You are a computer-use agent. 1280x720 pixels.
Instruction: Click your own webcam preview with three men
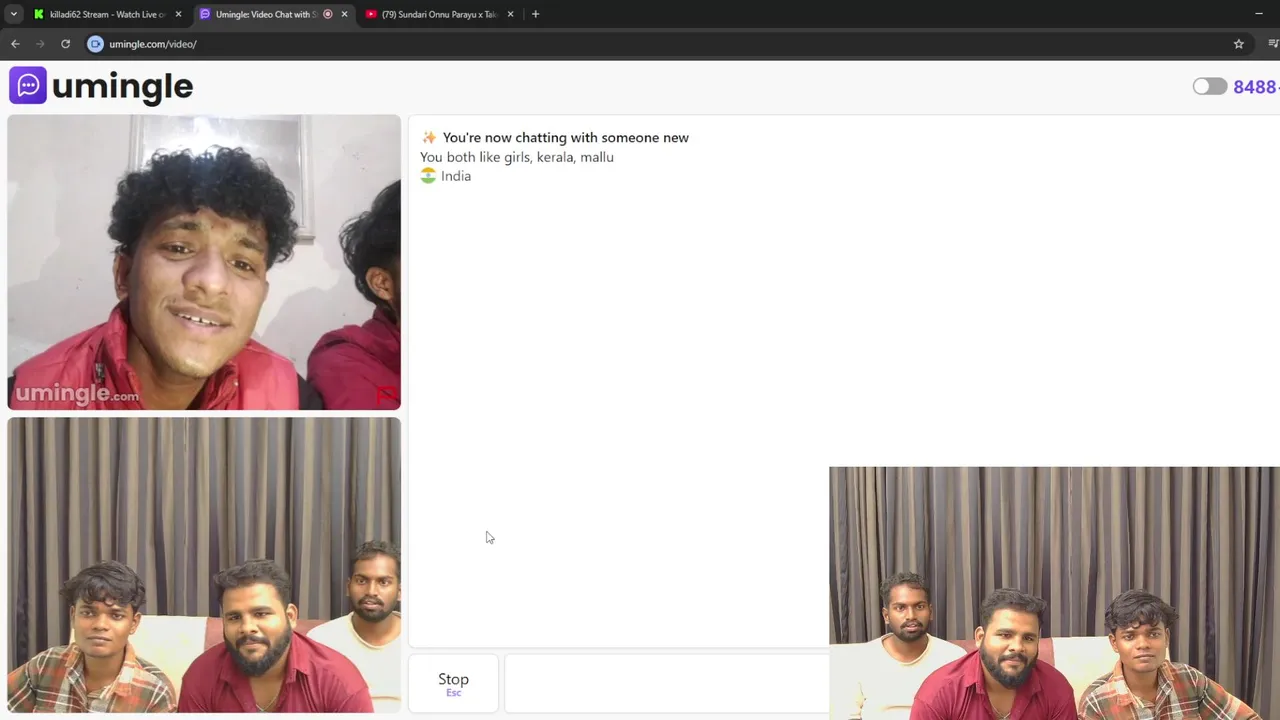click(204, 565)
